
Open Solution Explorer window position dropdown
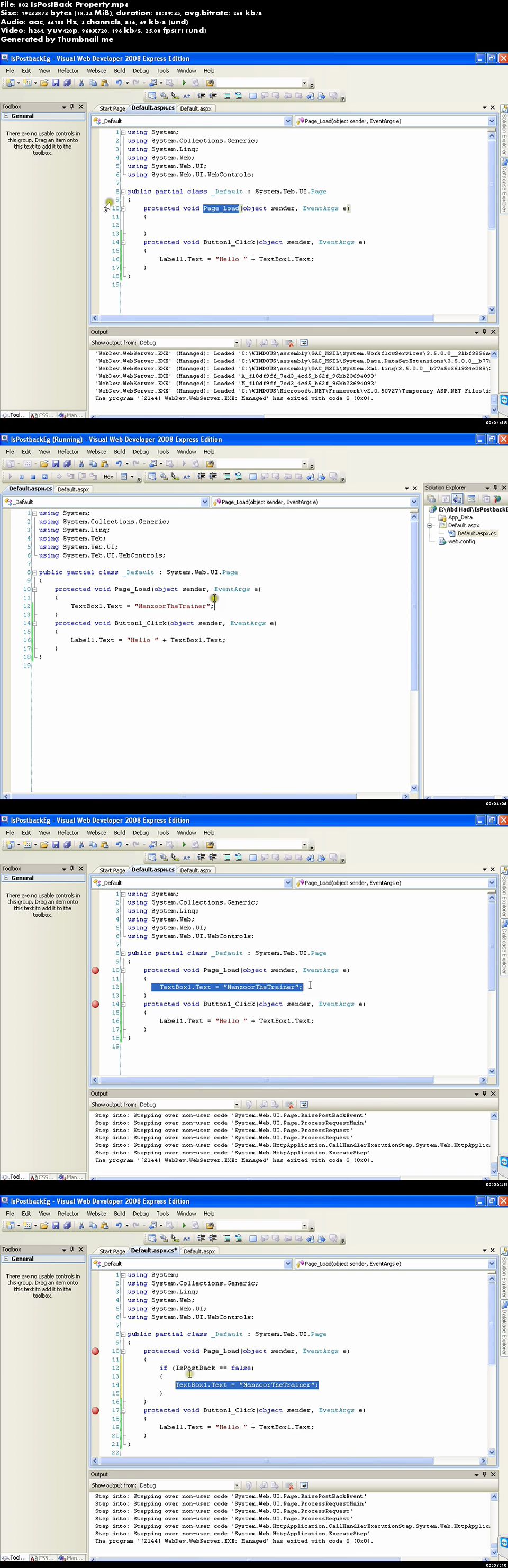click(487, 488)
